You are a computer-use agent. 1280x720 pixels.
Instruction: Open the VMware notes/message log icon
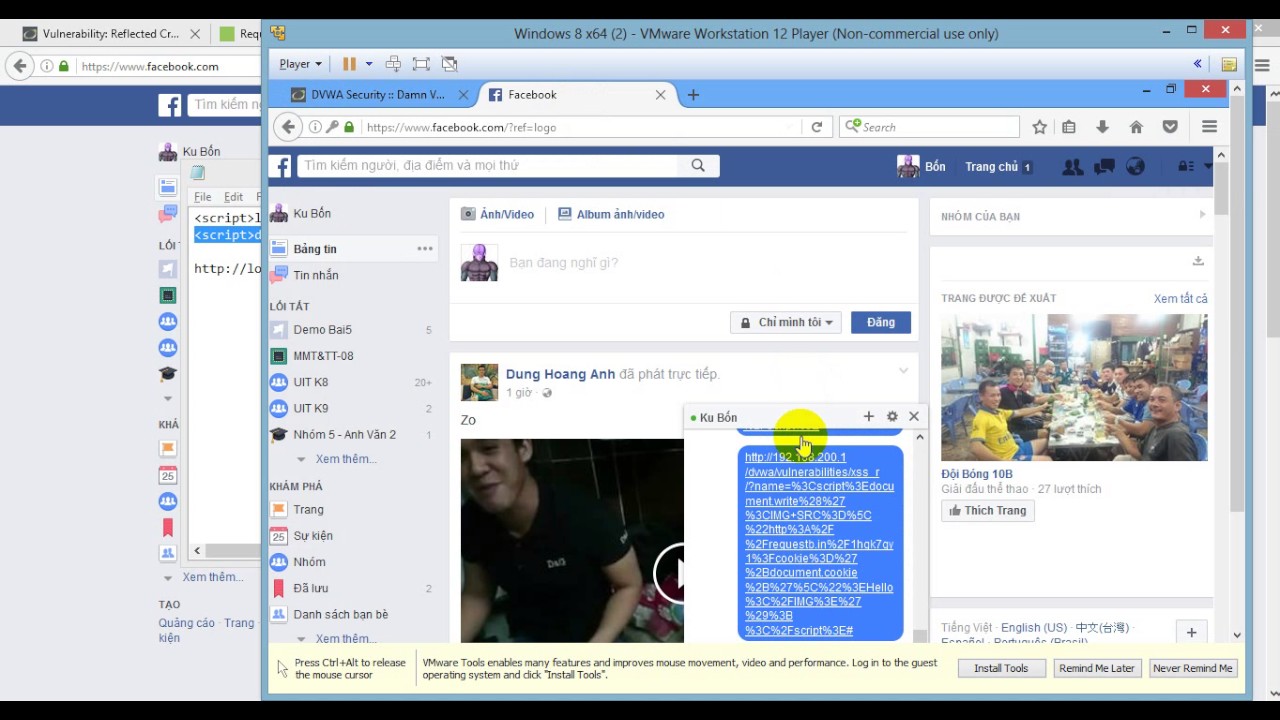(x=1229, y=64)
